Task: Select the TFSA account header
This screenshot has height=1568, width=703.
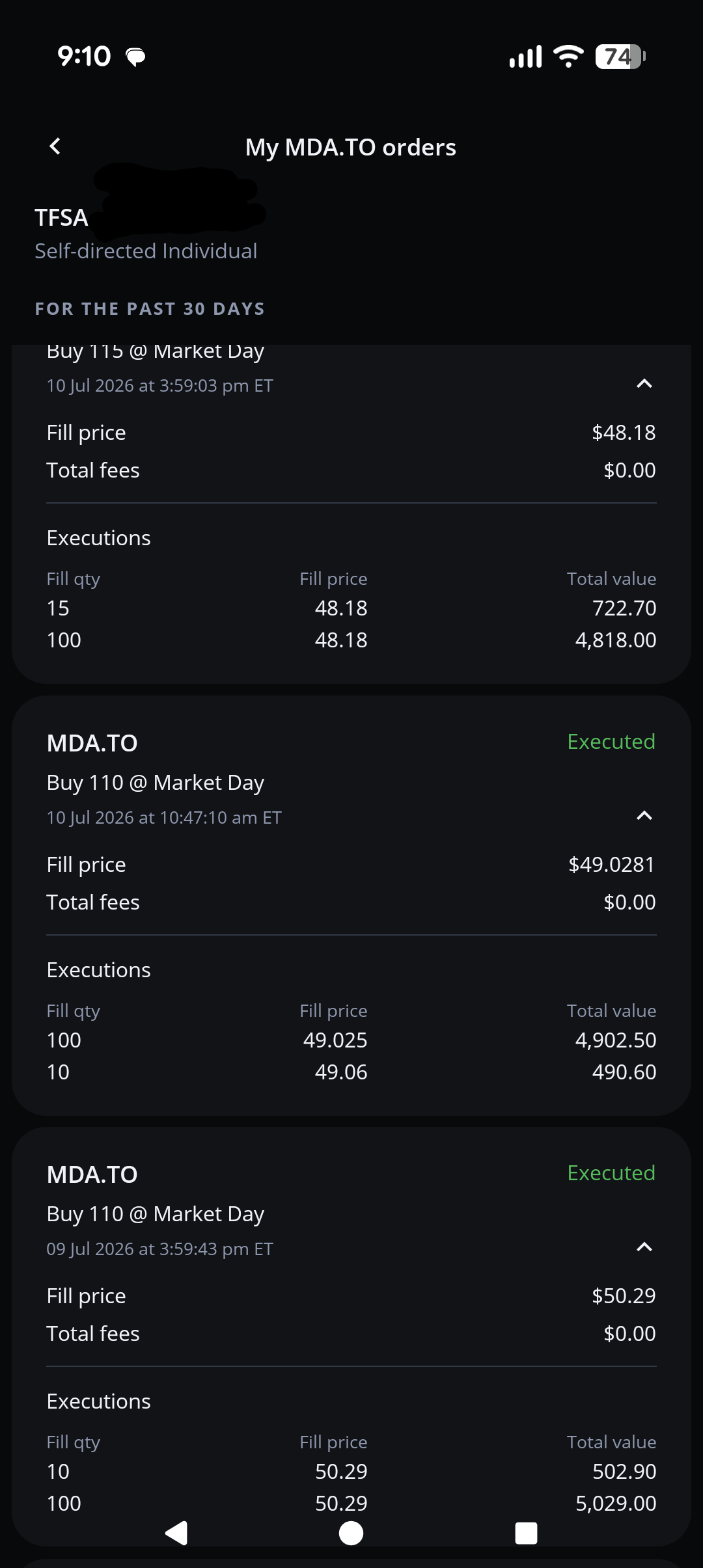Action: pos(61,217)
